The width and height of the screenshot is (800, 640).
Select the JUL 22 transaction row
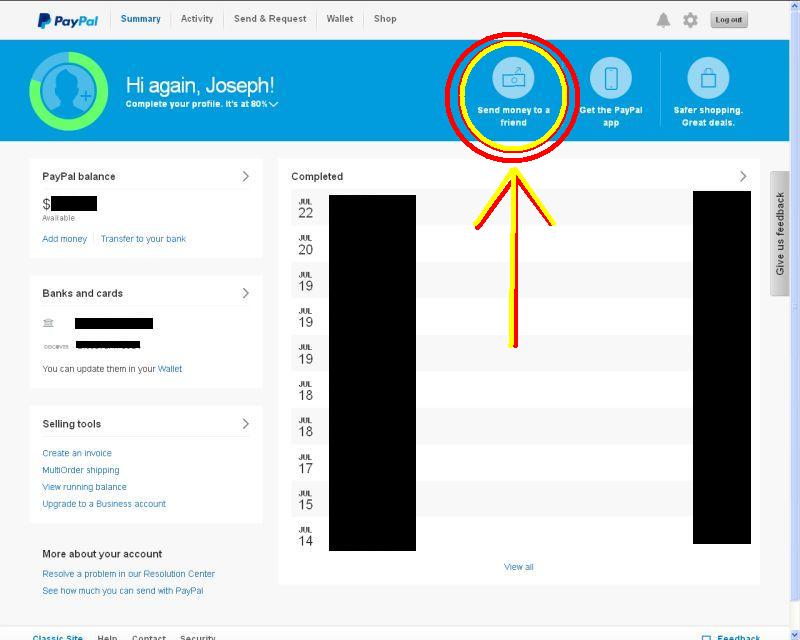521,208
